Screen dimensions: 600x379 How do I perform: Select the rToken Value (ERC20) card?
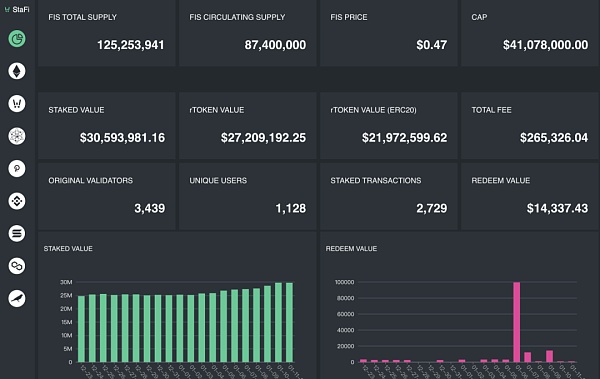[389, 125]
